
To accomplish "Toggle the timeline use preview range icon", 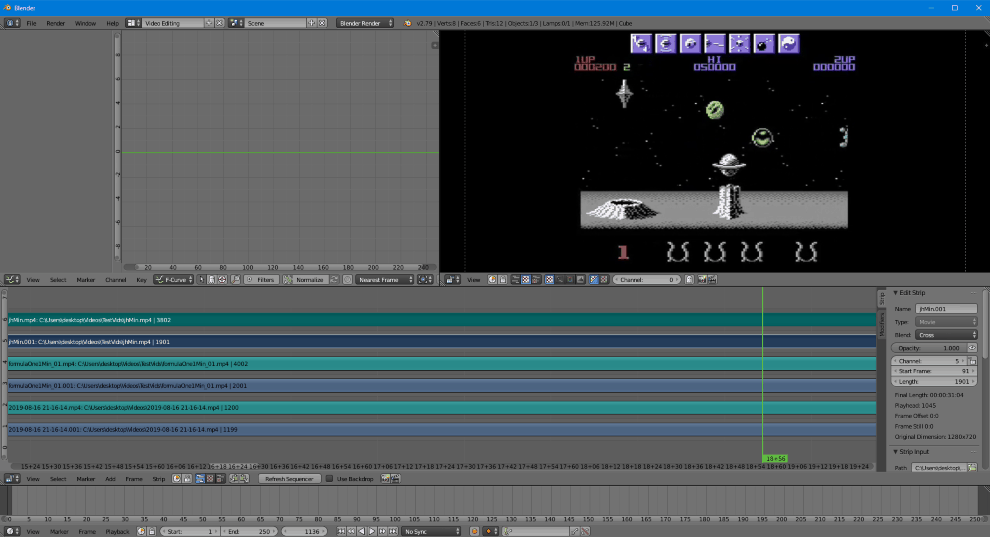I will click(x=141, y=531).
